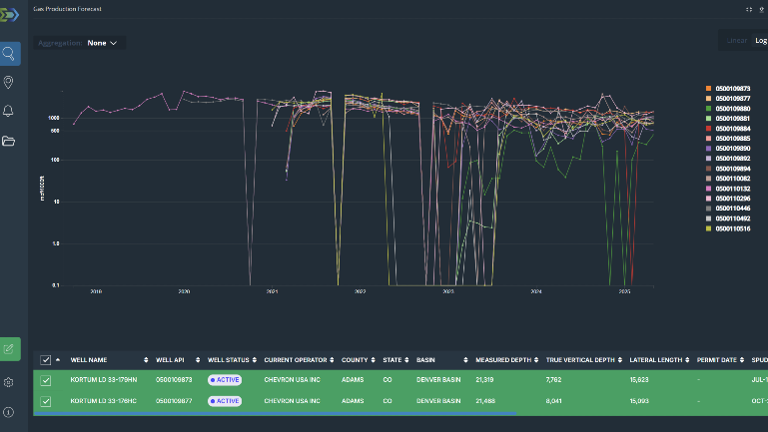Switch chart scale to Linear
Image resolution: width=768 pixels, height=432 pixels.
(737, 41)
